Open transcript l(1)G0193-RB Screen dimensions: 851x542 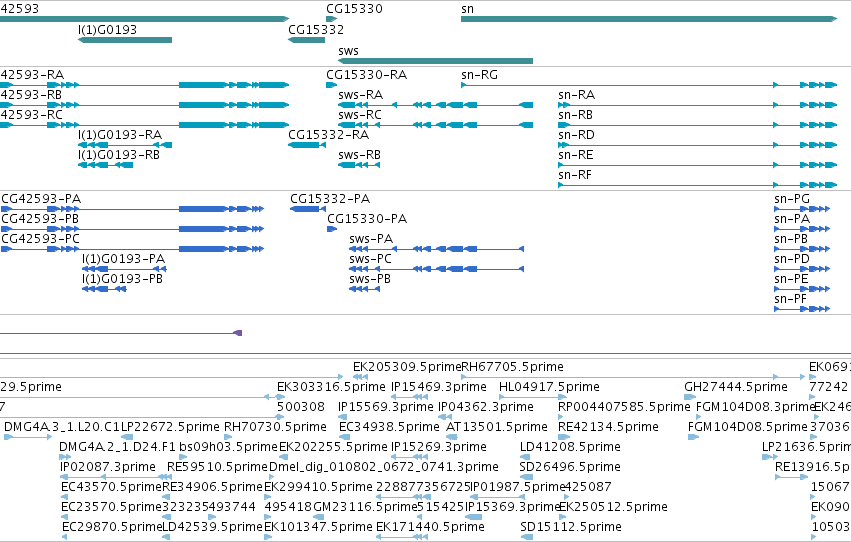(x=105, y=164)
